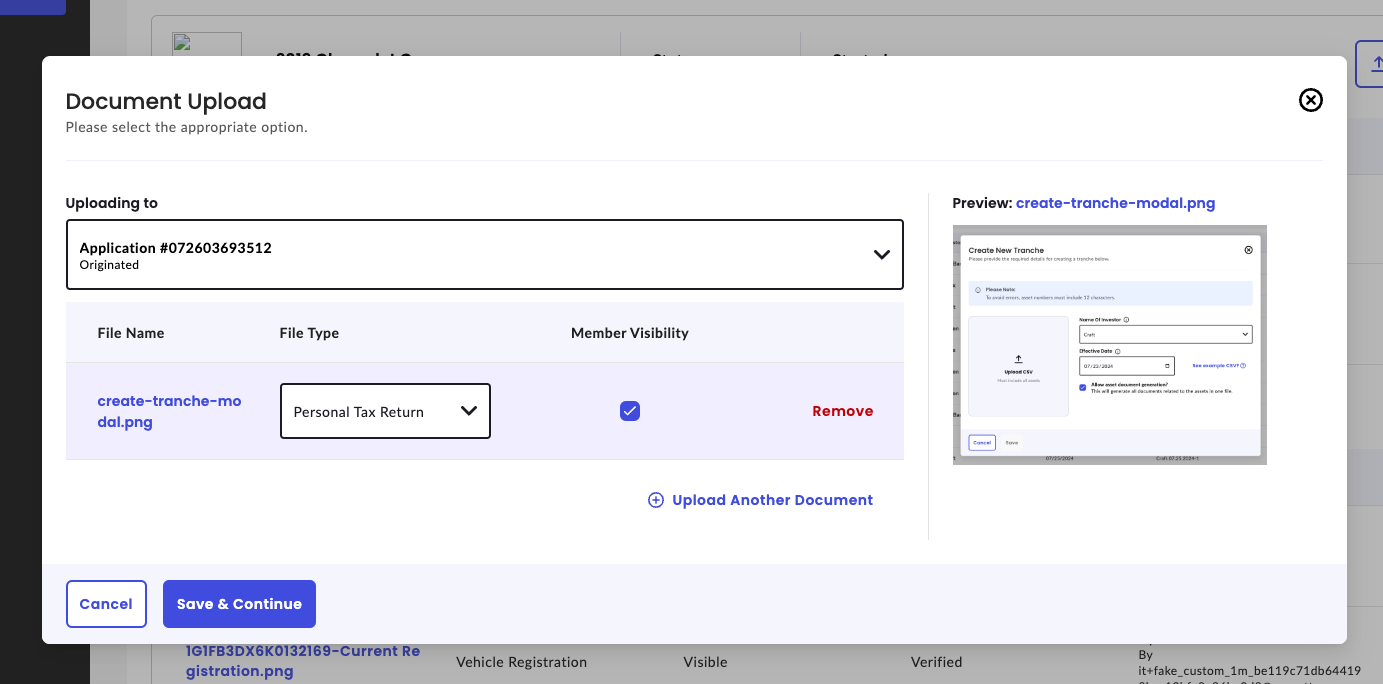Click the upload icon button behind the dialog
Image resolution: width=1383 pixels, height=684 pixels.
point(1369,63)
